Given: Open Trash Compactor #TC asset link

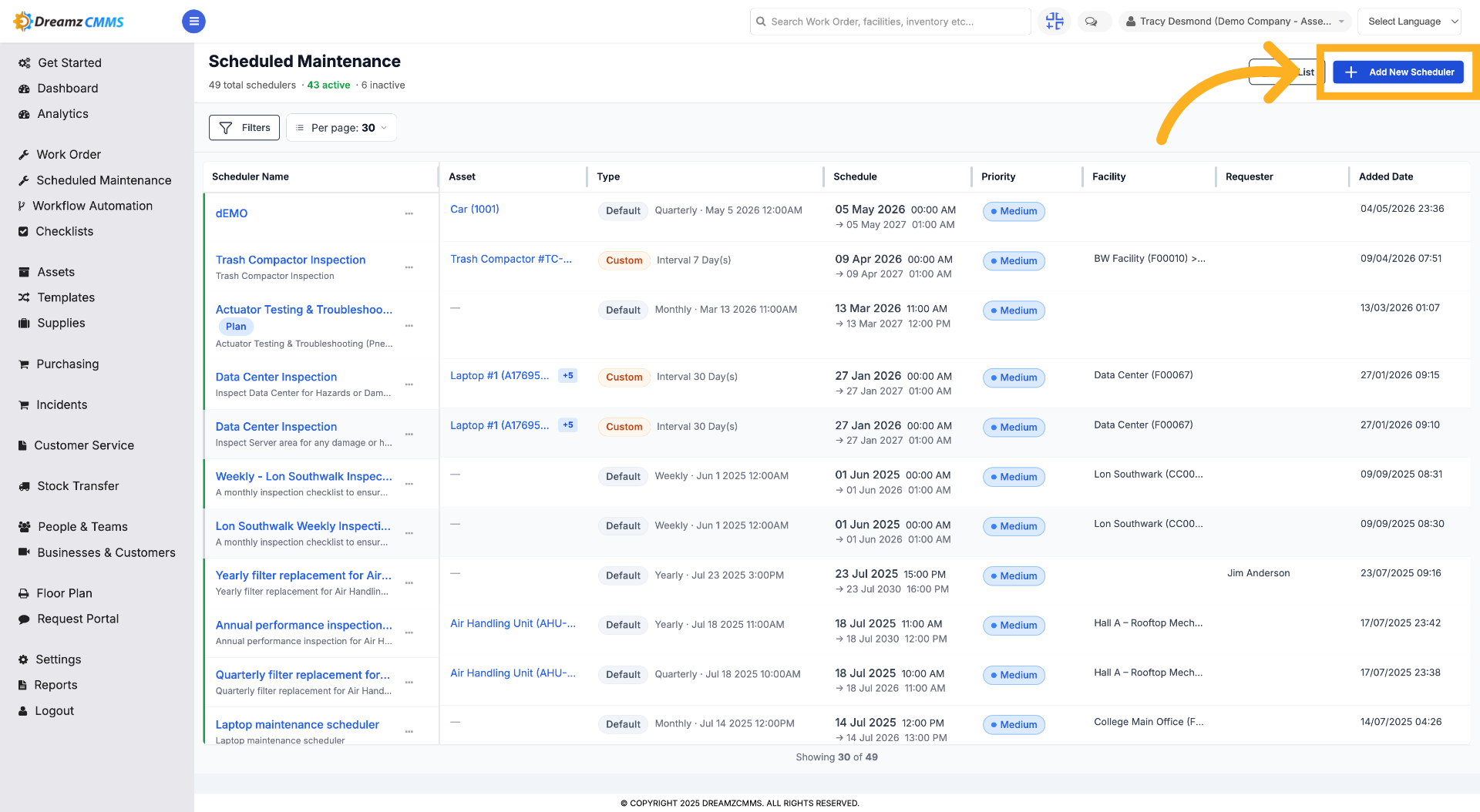Looking at the screenshot, I should pos(511,259).
